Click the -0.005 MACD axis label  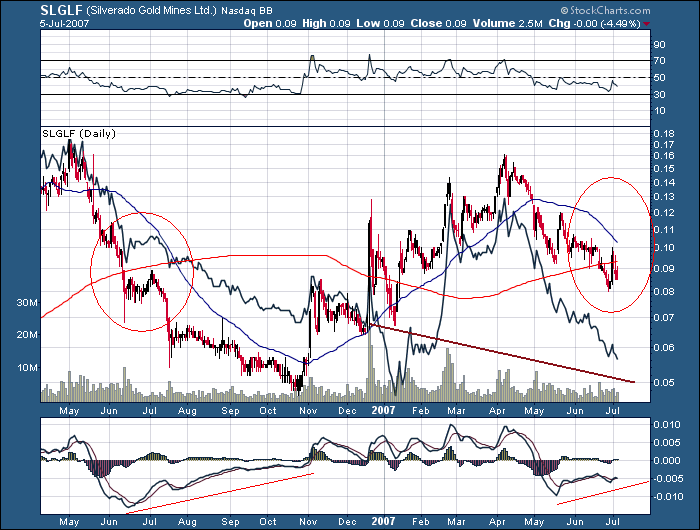tap(667, 479)
